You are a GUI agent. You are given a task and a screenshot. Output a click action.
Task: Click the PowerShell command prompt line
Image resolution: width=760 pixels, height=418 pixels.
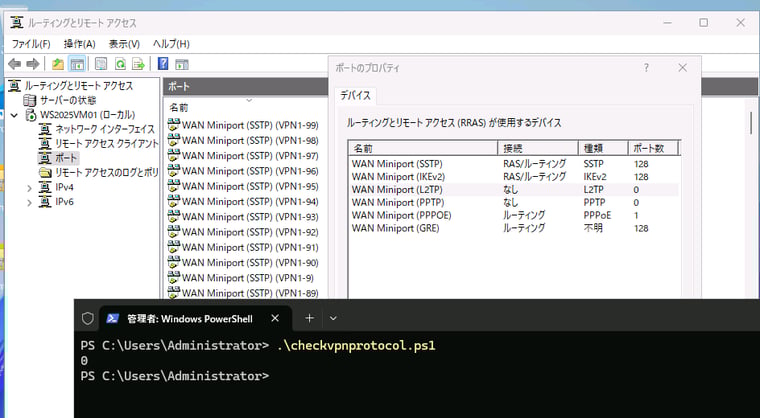174,376
